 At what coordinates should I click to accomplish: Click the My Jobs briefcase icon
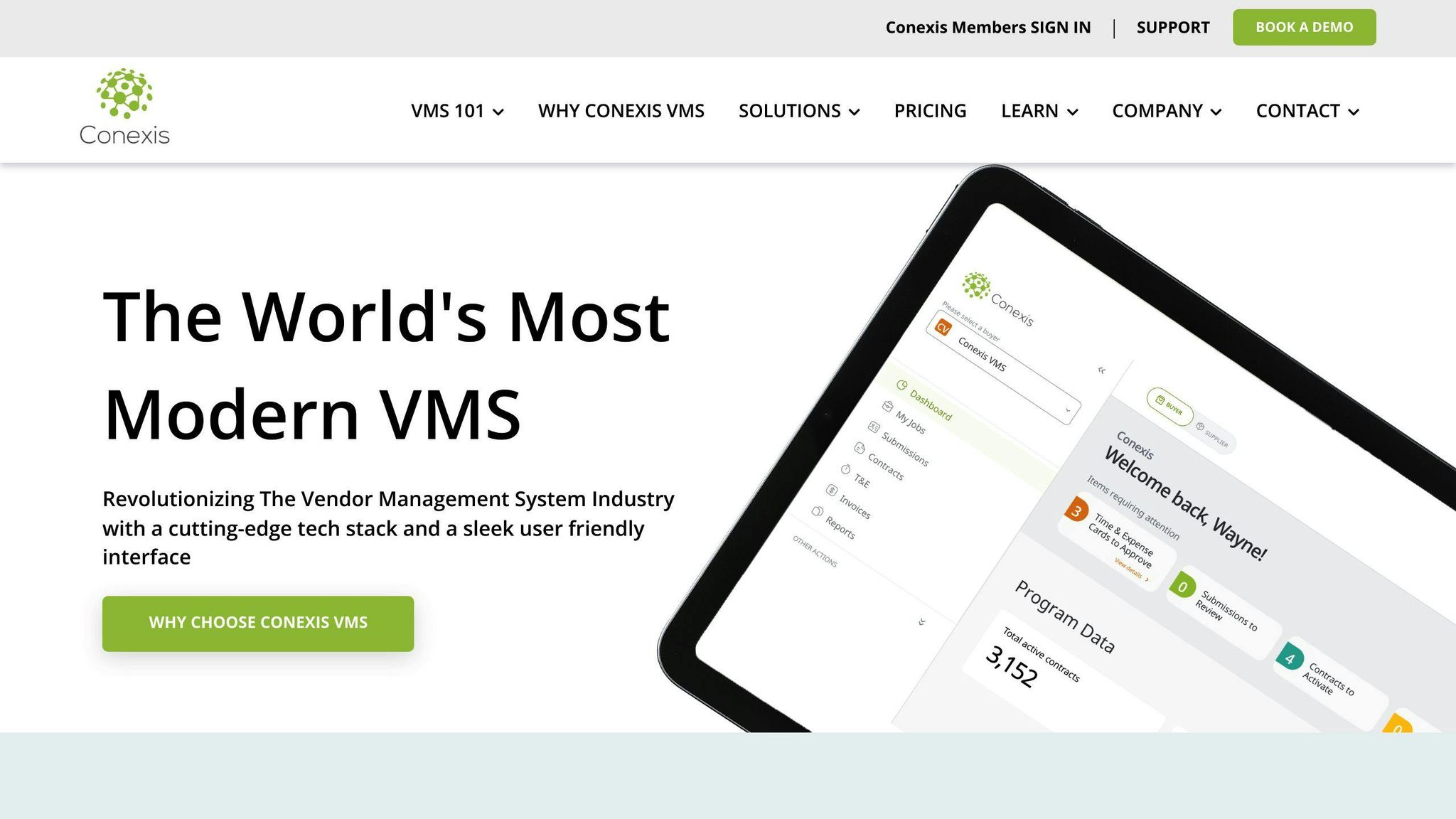point(887,406)
